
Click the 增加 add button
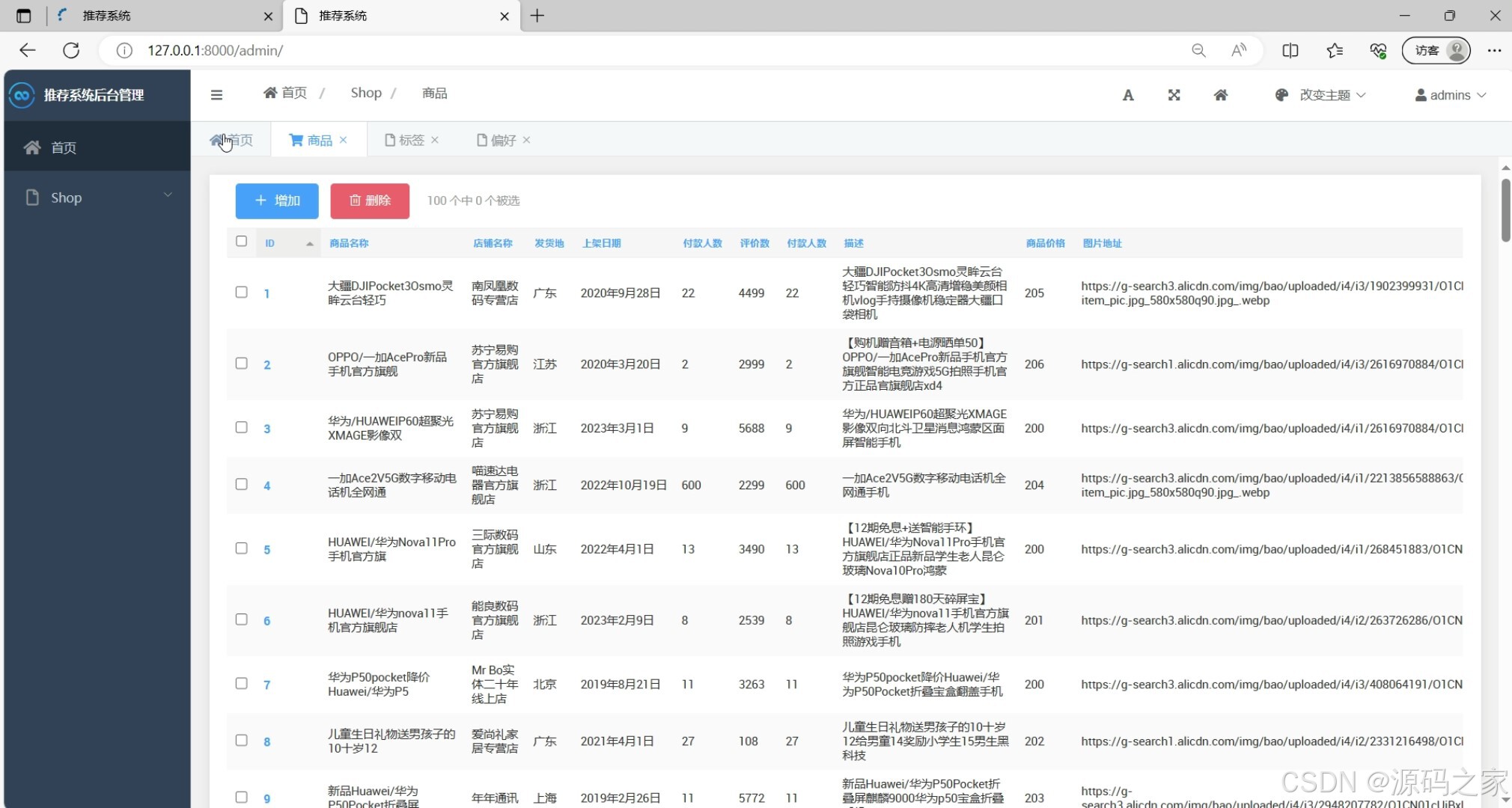pyautogui.click(x=277, y=201)
